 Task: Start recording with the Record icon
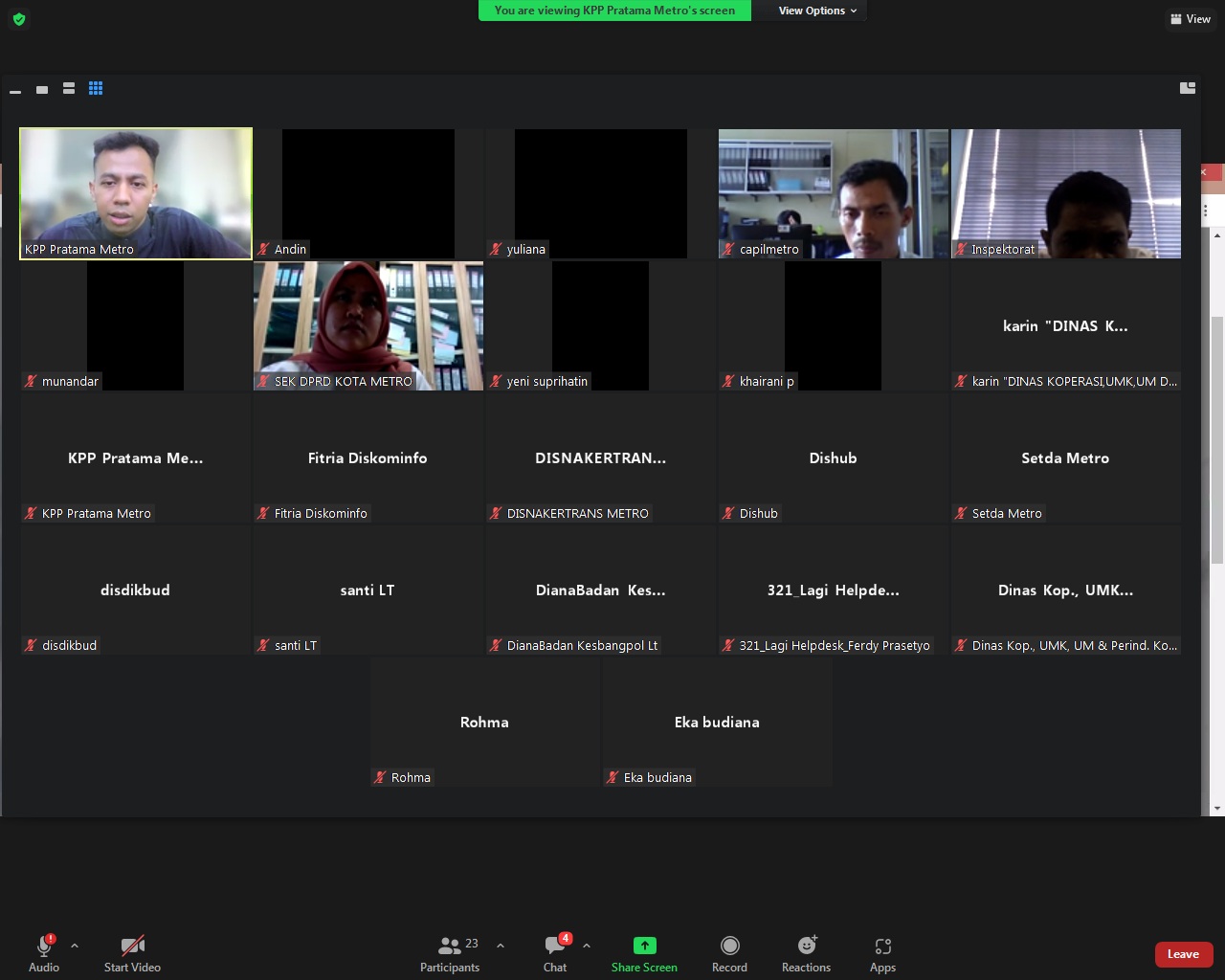pyautogui.click(x=729, y=947)
